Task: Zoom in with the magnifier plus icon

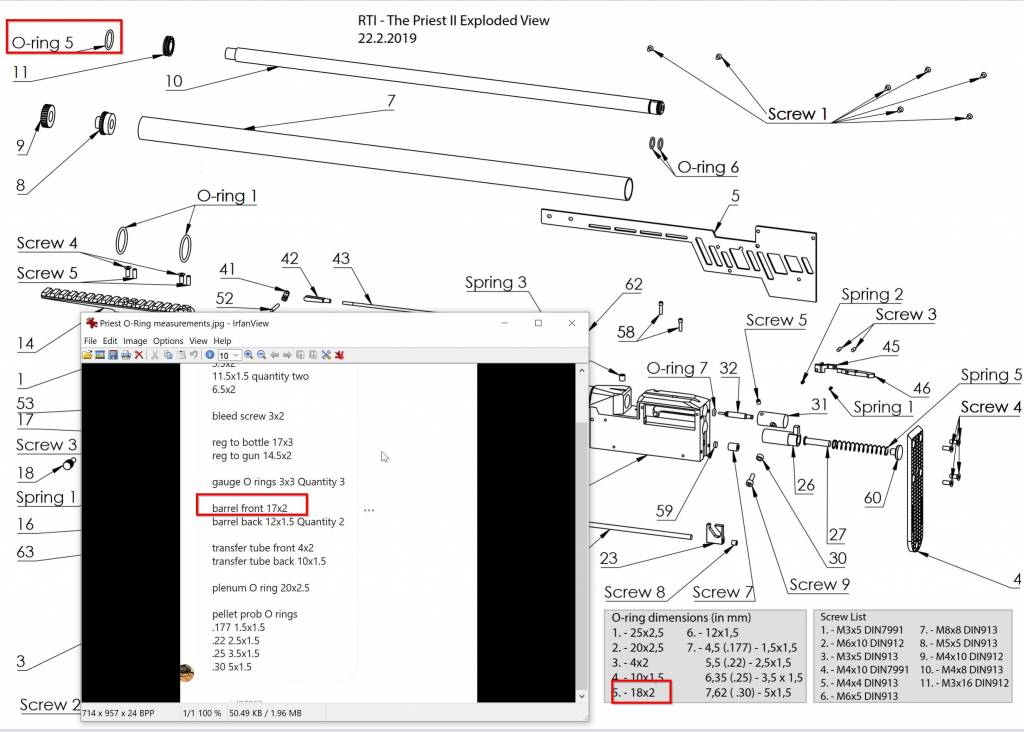Action: 249,355
